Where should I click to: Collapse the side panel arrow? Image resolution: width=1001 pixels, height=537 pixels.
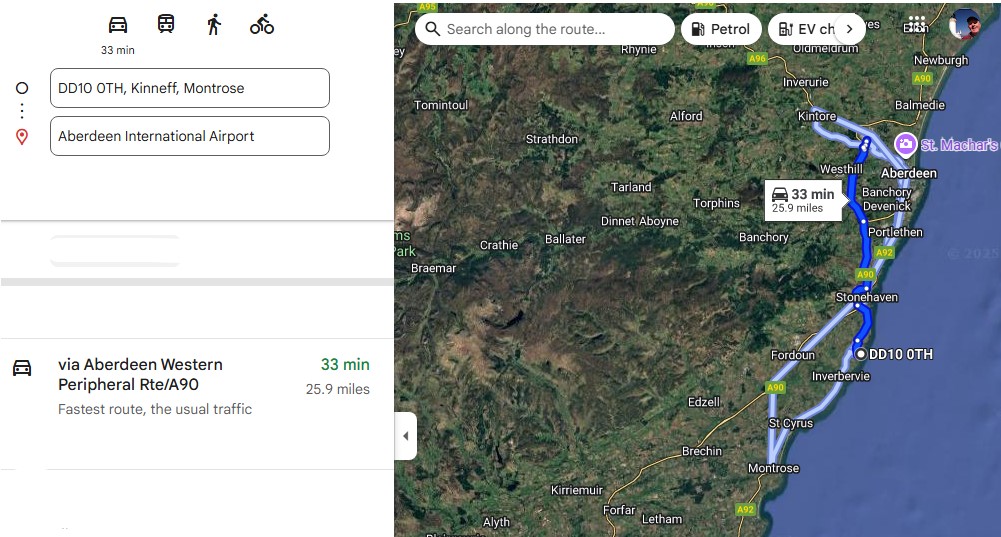click(405, 436)
